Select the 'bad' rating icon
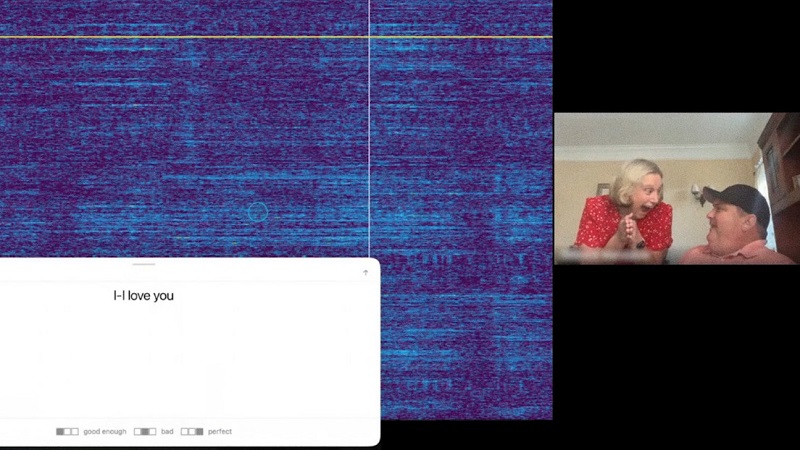This screenshot has width=800, height=450. click(x=145, y=432)
